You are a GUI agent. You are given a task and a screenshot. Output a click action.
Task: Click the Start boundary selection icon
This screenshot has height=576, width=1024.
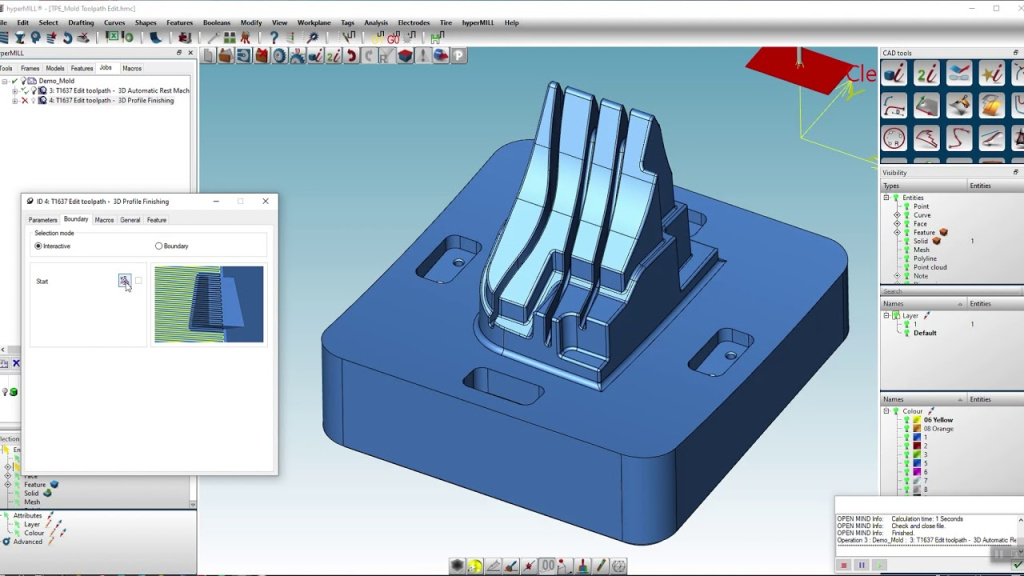coord(124,281)
